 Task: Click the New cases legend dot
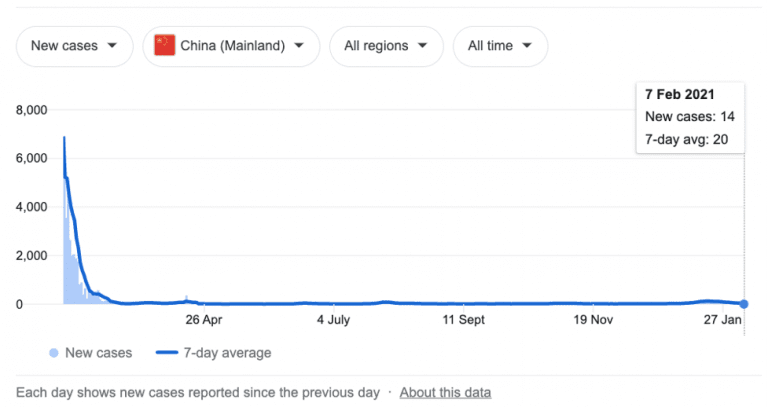(x=54, y=353)
